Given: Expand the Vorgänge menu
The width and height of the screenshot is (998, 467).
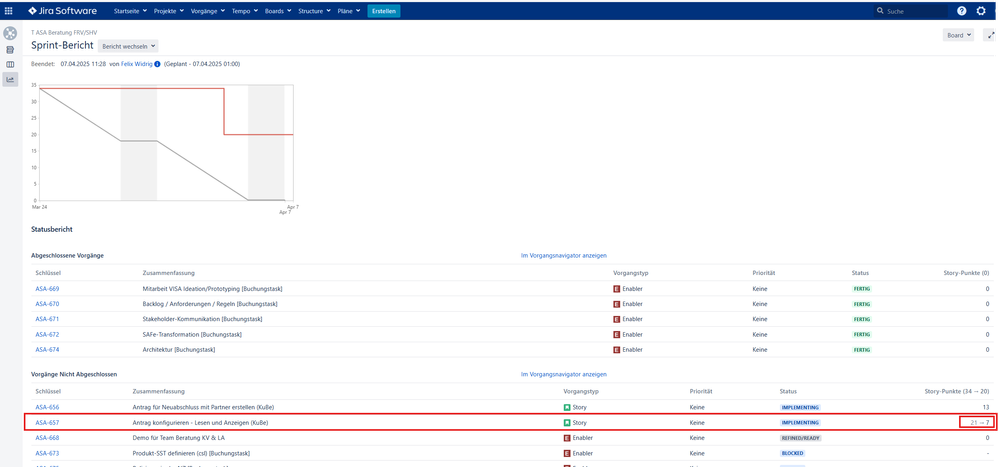Looking at the screenshot, I should click(207, 11).
